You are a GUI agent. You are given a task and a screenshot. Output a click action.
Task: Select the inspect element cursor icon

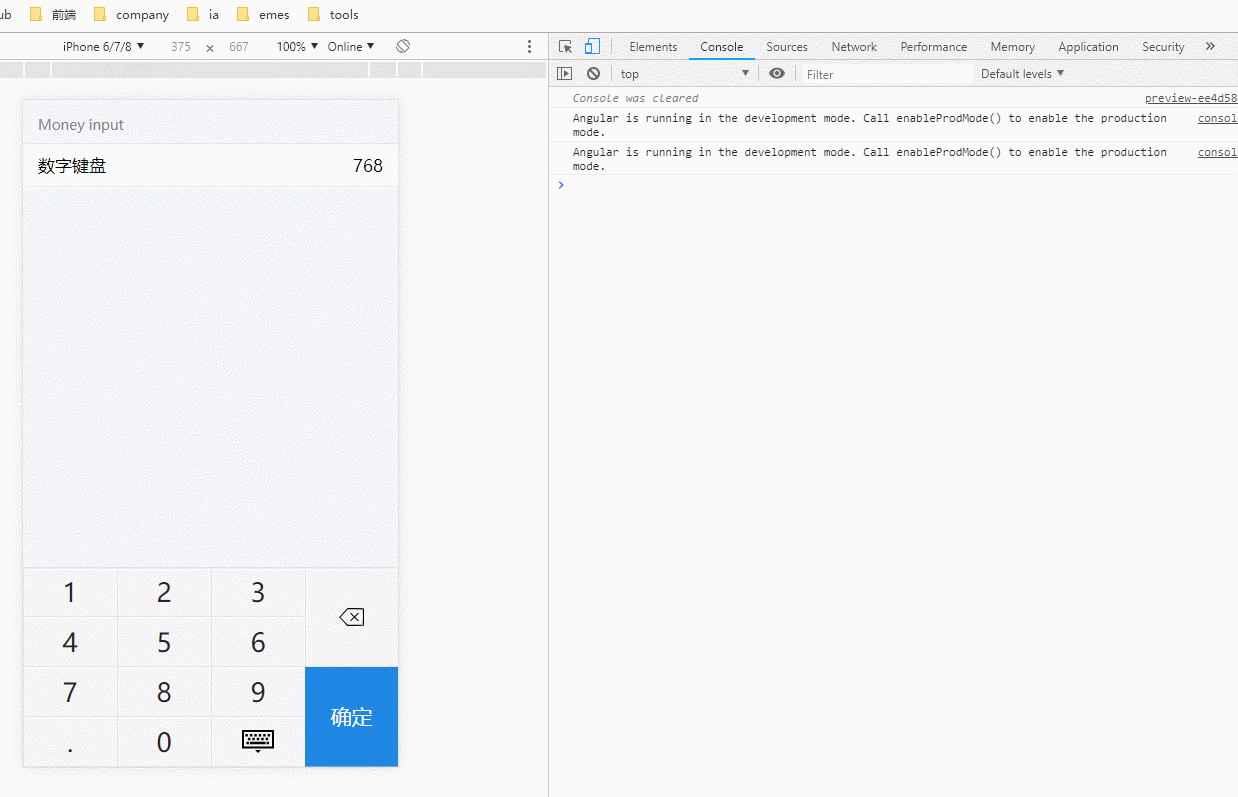pyautogui.click(x=565, y=46)
